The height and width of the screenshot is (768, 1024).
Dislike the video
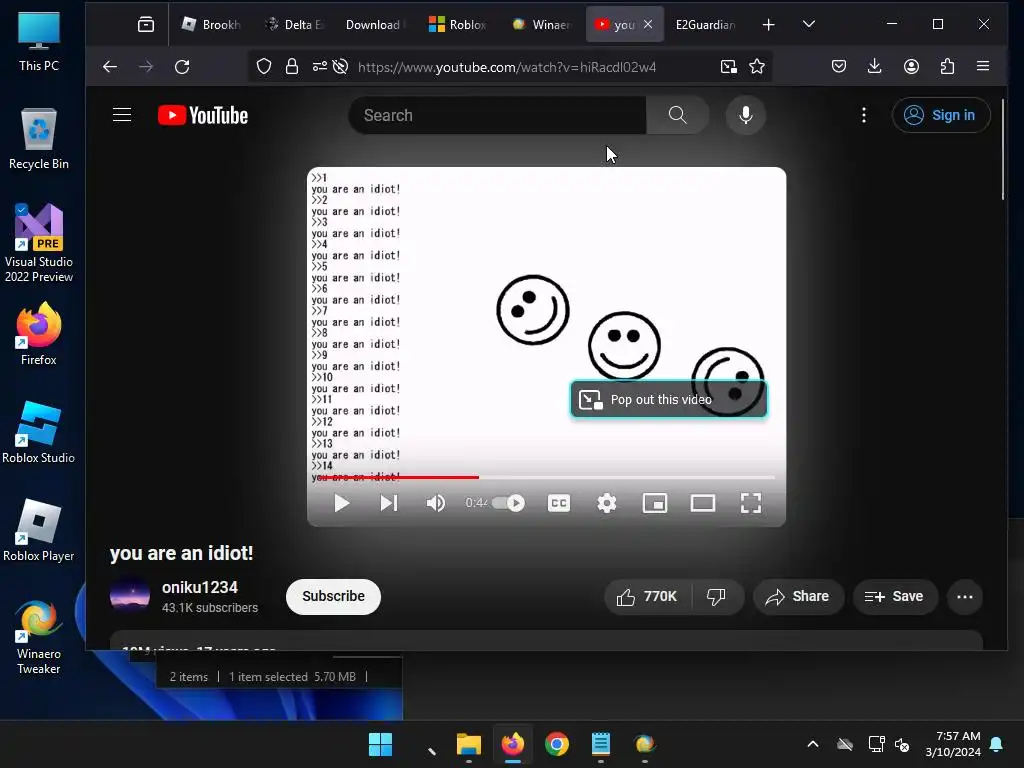point(716,597)
